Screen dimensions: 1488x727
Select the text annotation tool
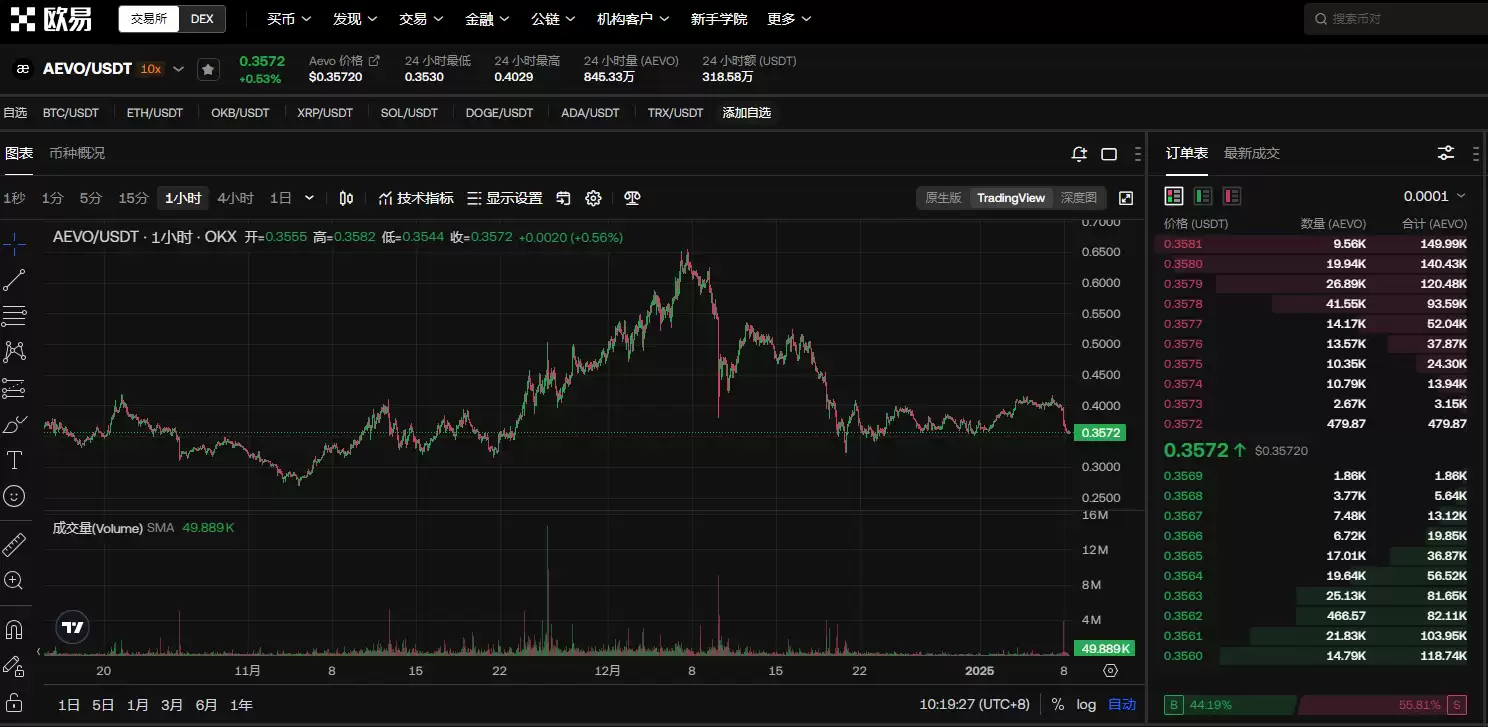pyautogui.click(x=14, y=460)
